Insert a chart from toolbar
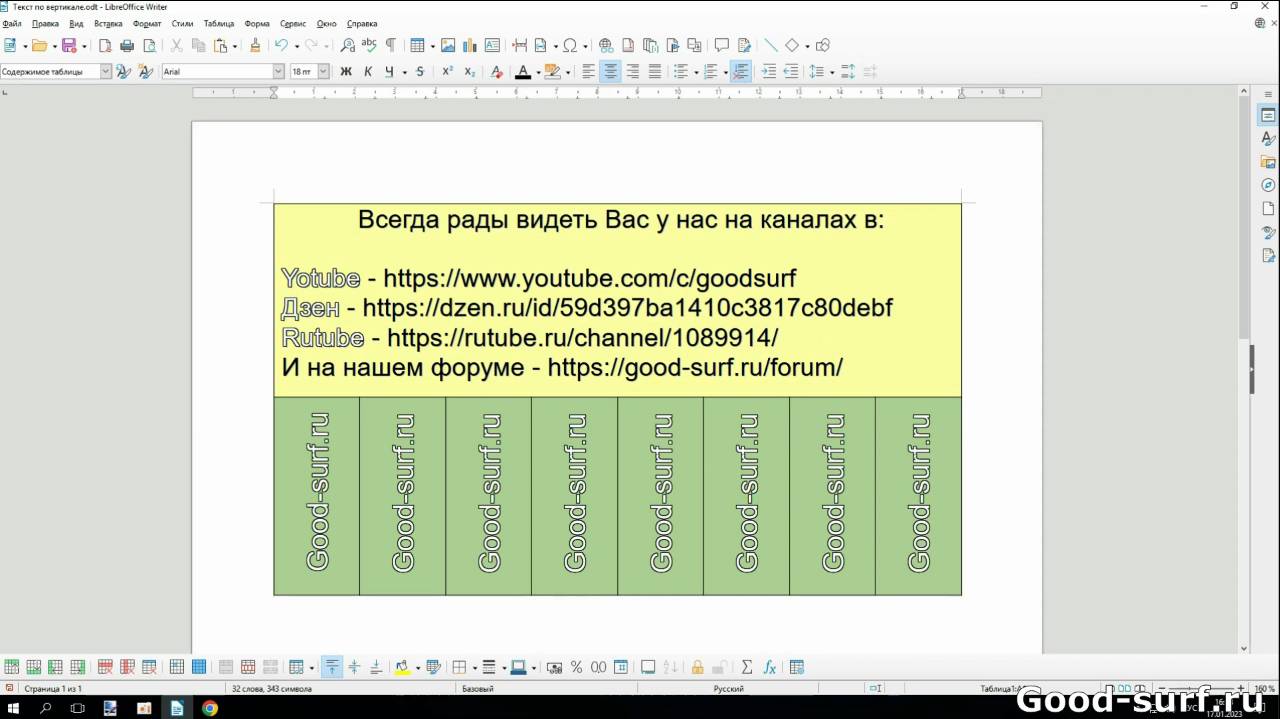The width and height of the screenshot is (1280, 719). 470,45
